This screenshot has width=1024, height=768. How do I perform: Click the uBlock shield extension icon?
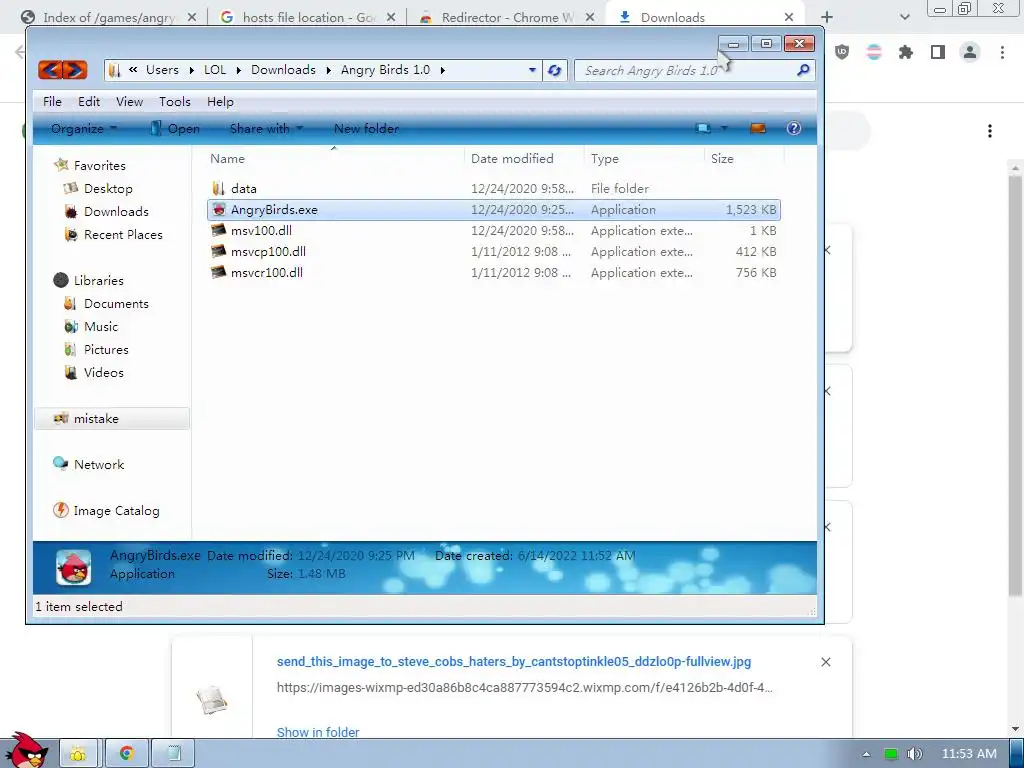coord(842,52)
